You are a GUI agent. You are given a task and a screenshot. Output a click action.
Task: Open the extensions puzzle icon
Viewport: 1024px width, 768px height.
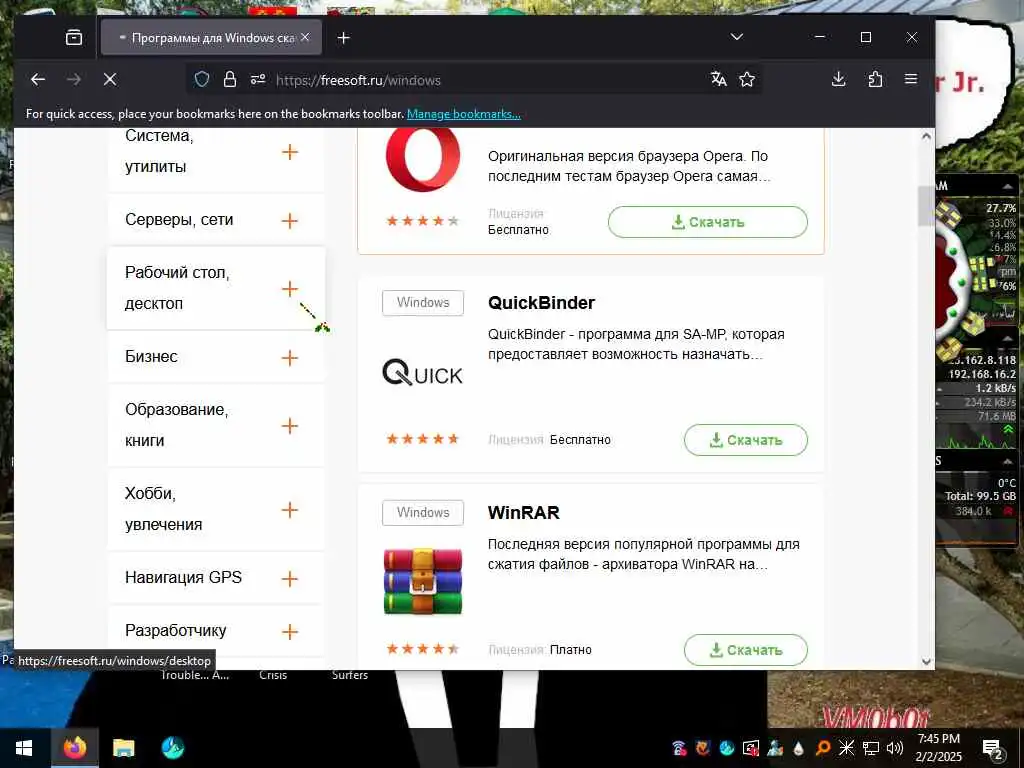(875, 80)
